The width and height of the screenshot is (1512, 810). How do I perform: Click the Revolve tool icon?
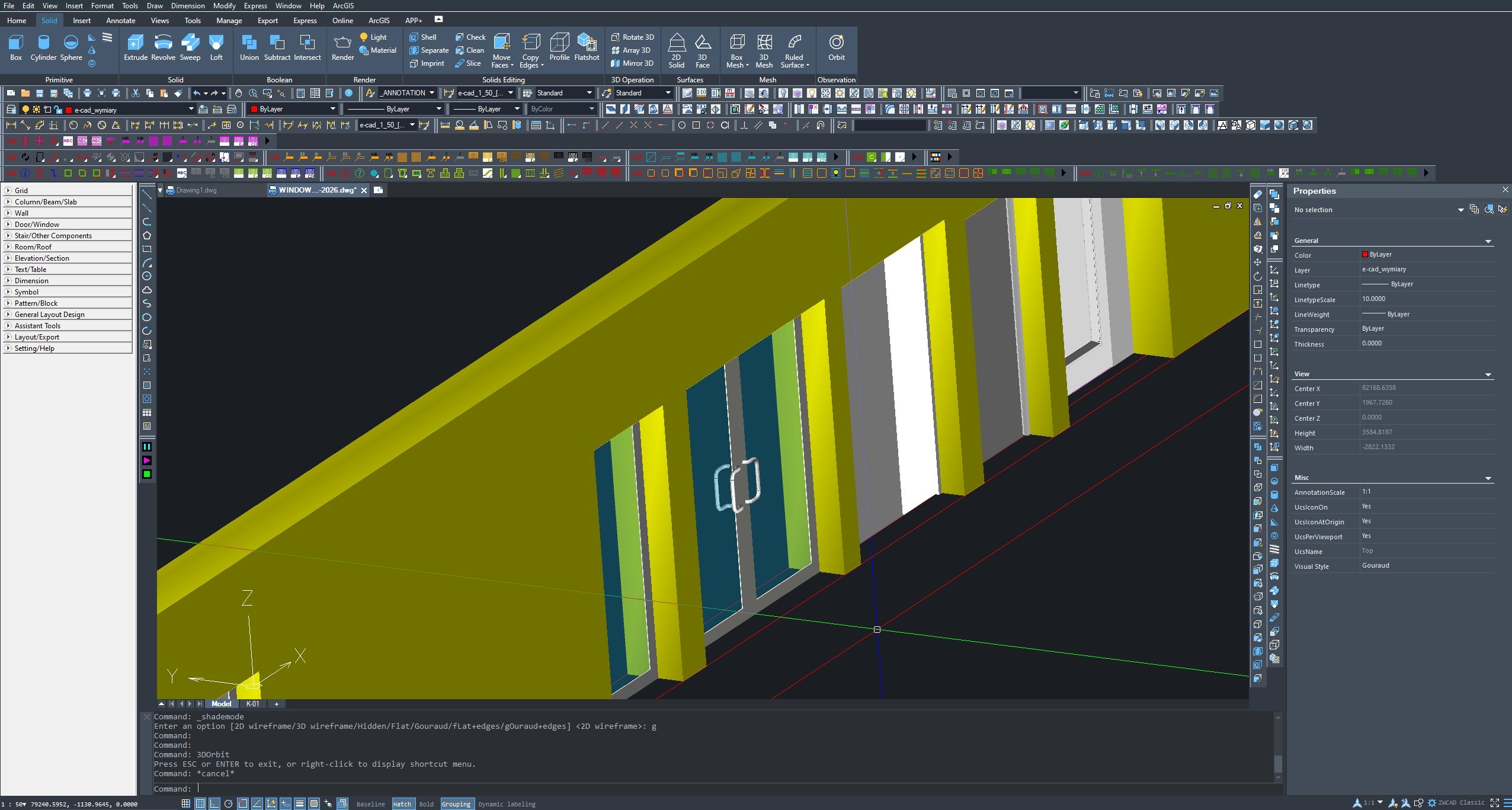click(163, 47)
